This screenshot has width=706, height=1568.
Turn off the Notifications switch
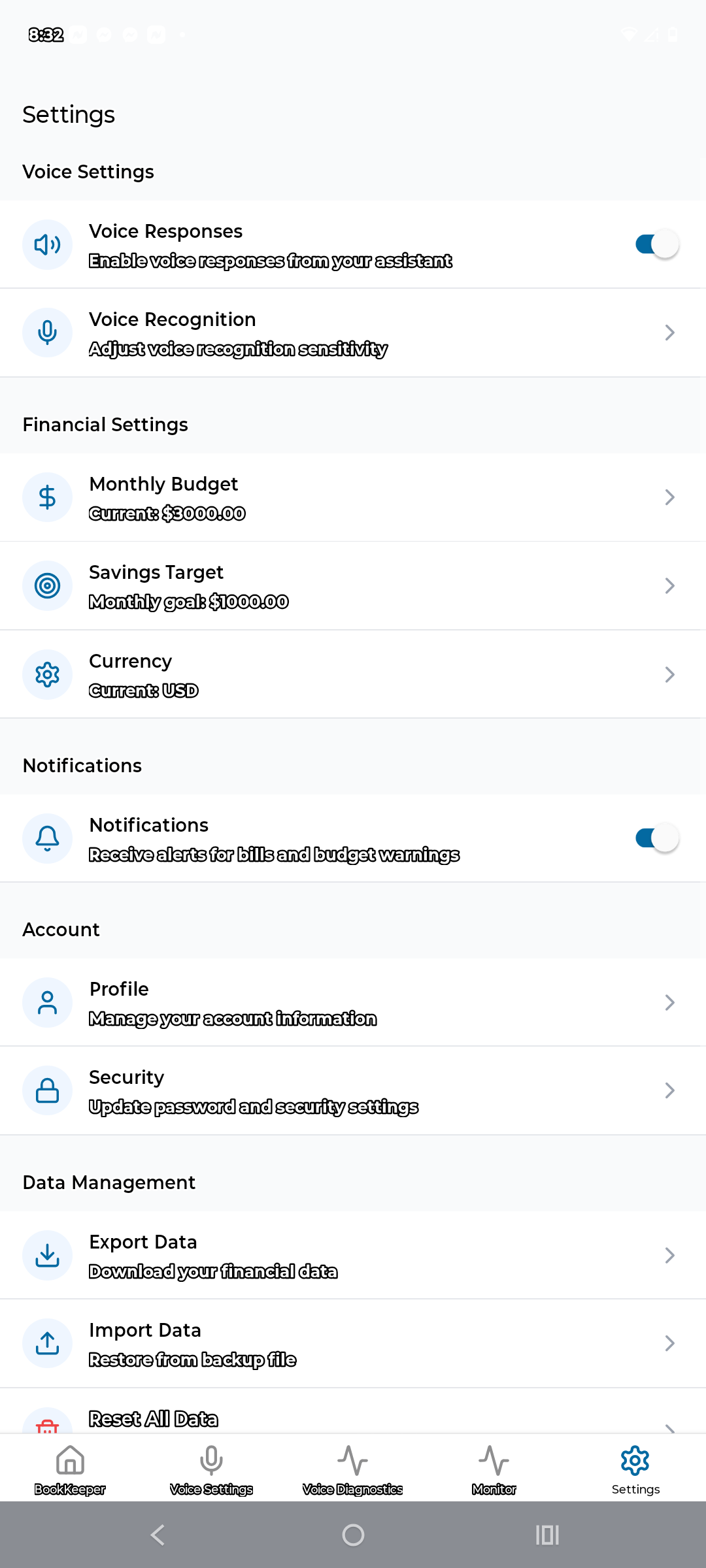(656, 838)
